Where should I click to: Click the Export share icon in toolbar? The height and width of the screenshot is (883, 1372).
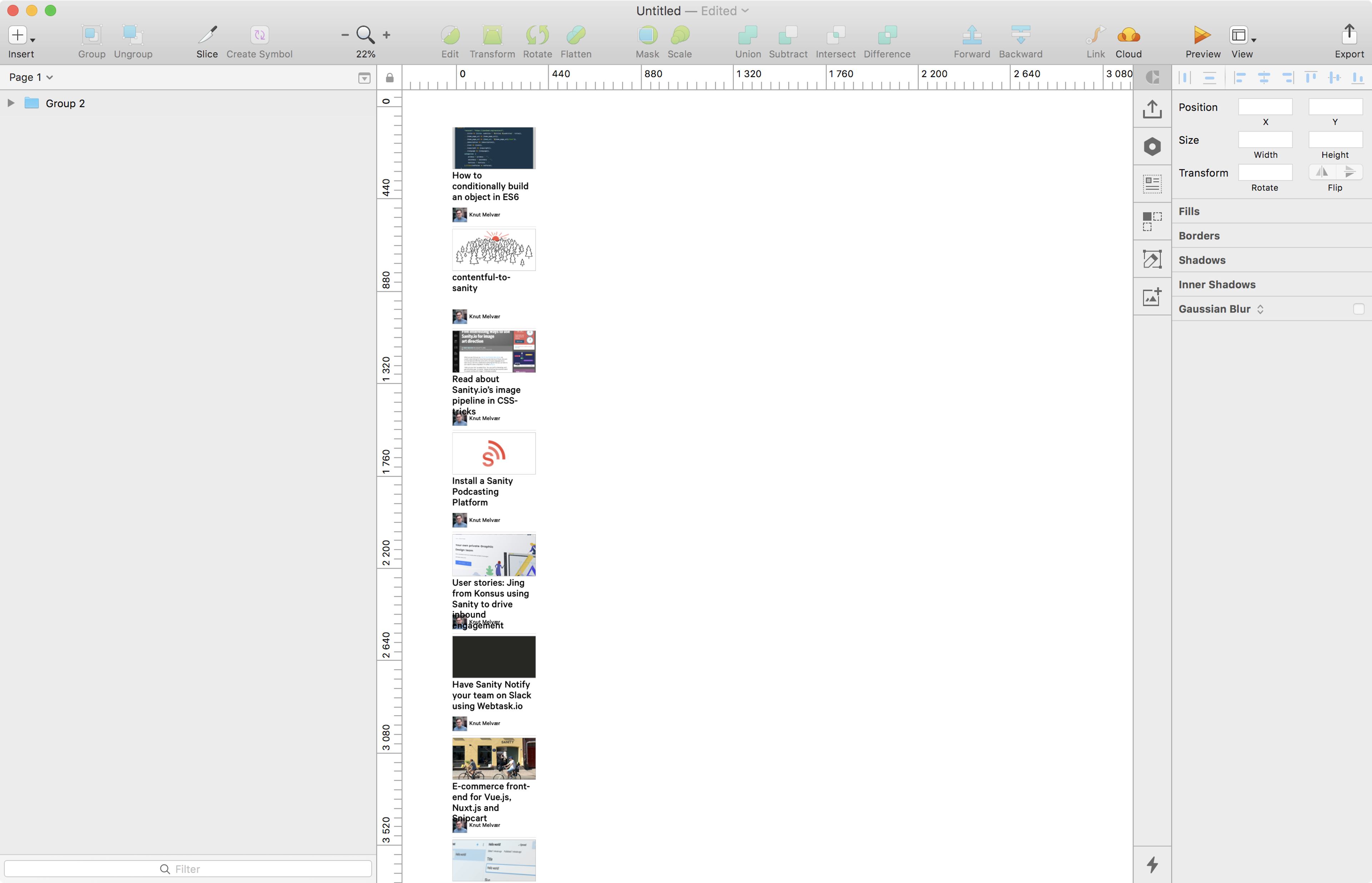[x=1349, y=34]
